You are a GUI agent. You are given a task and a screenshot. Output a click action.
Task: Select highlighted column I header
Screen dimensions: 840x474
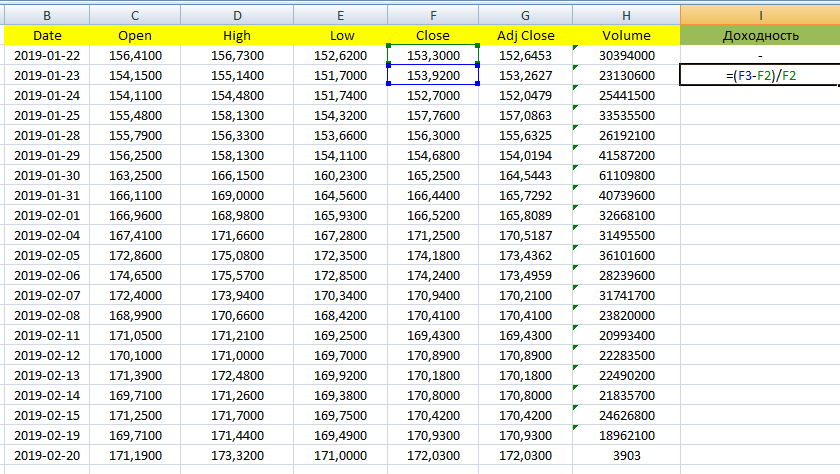(760, 16)
